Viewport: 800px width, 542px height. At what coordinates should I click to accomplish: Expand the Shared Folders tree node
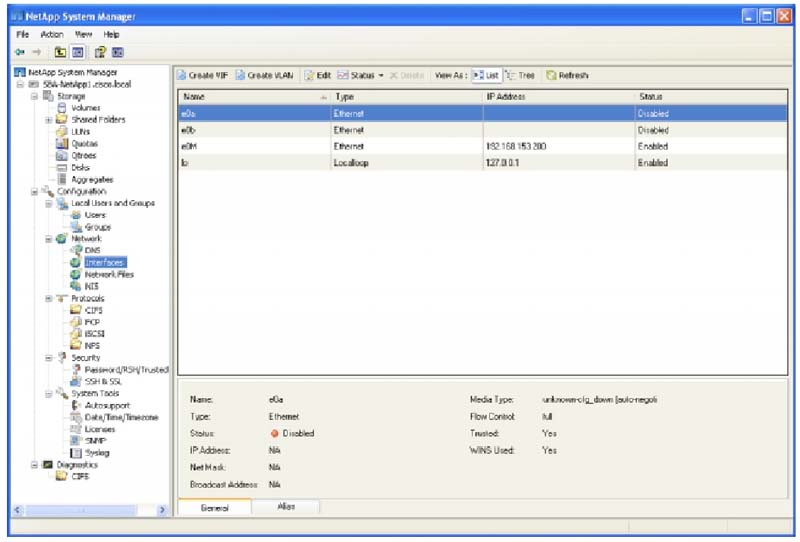[x=48, y=120]
